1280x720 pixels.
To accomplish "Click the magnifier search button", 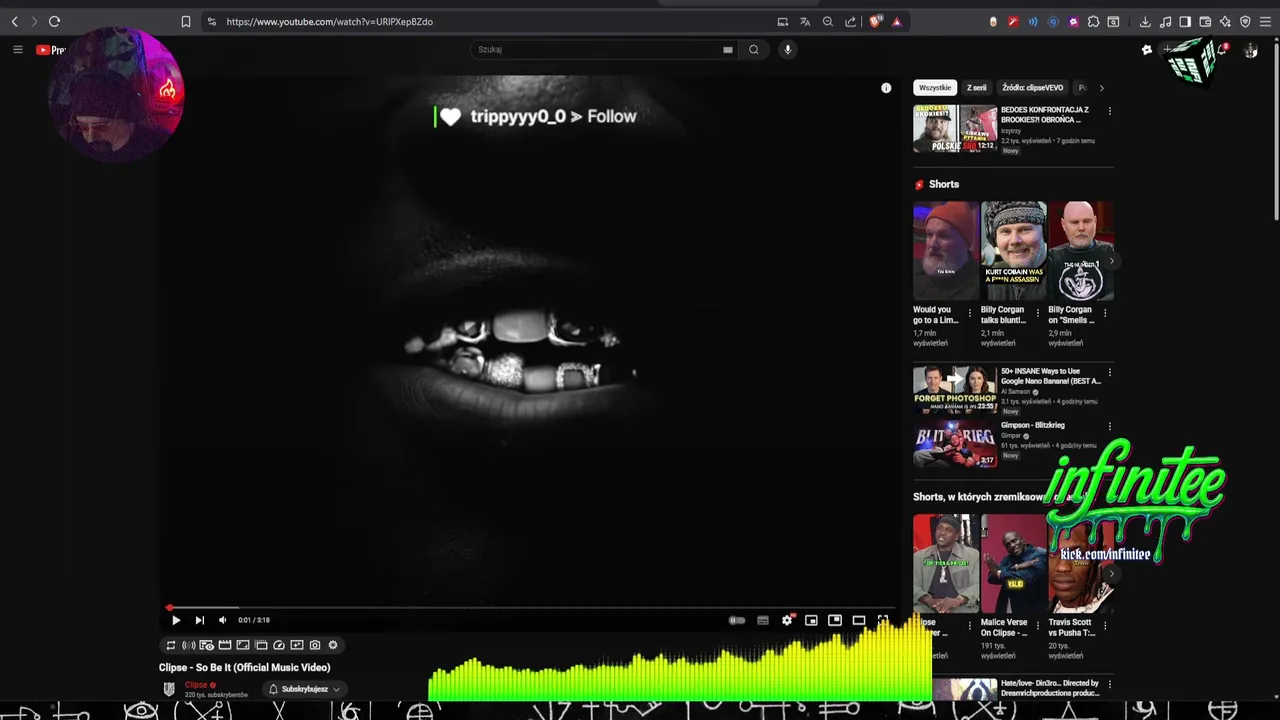I will pyautogui.click(x=754, y=49).
